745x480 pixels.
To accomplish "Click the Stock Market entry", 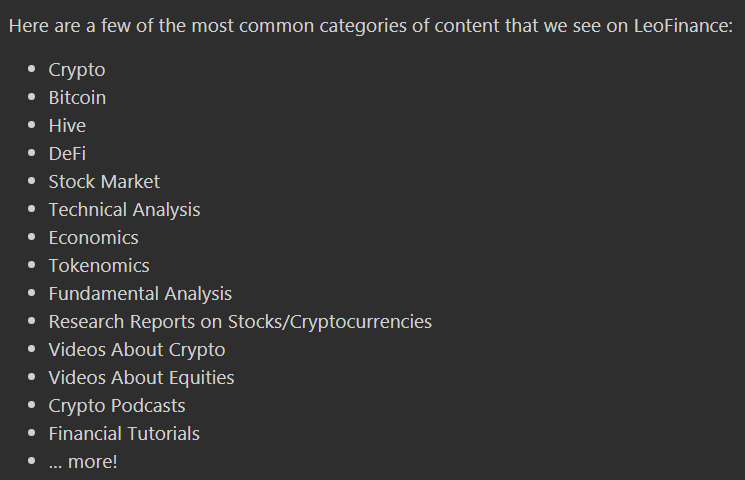I will coord(104,182).
